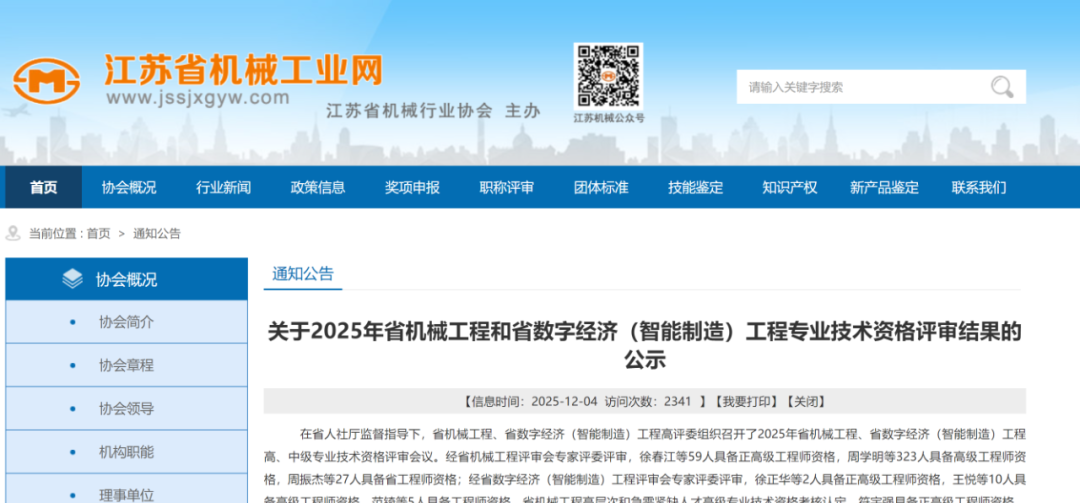The image size is (1080, 503).
Task: Open the 行业新闻 menu item
Action: coord(223,187)
